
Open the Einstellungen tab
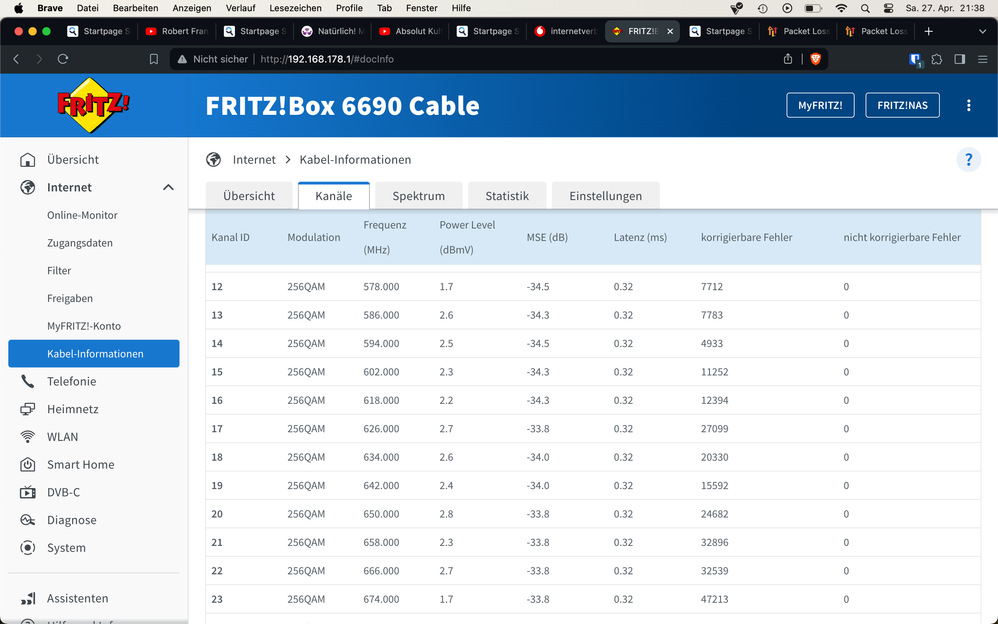coord(605,195)
